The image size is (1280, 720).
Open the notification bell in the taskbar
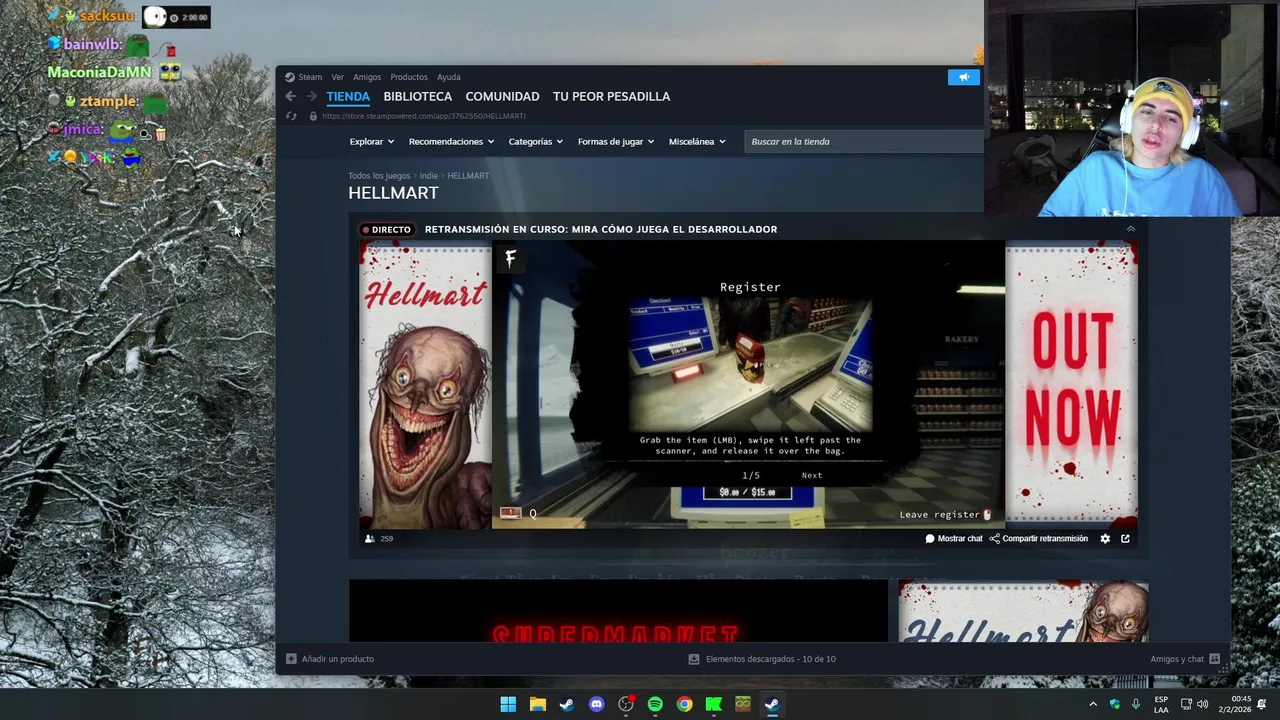click(1262, 704)
